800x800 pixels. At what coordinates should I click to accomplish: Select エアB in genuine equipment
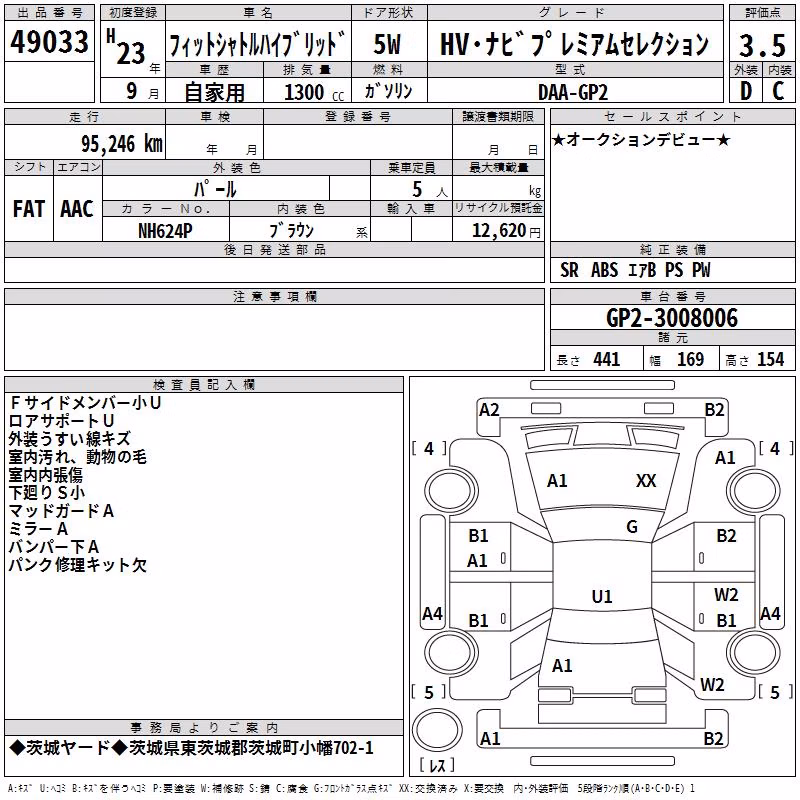coord(642,270)
